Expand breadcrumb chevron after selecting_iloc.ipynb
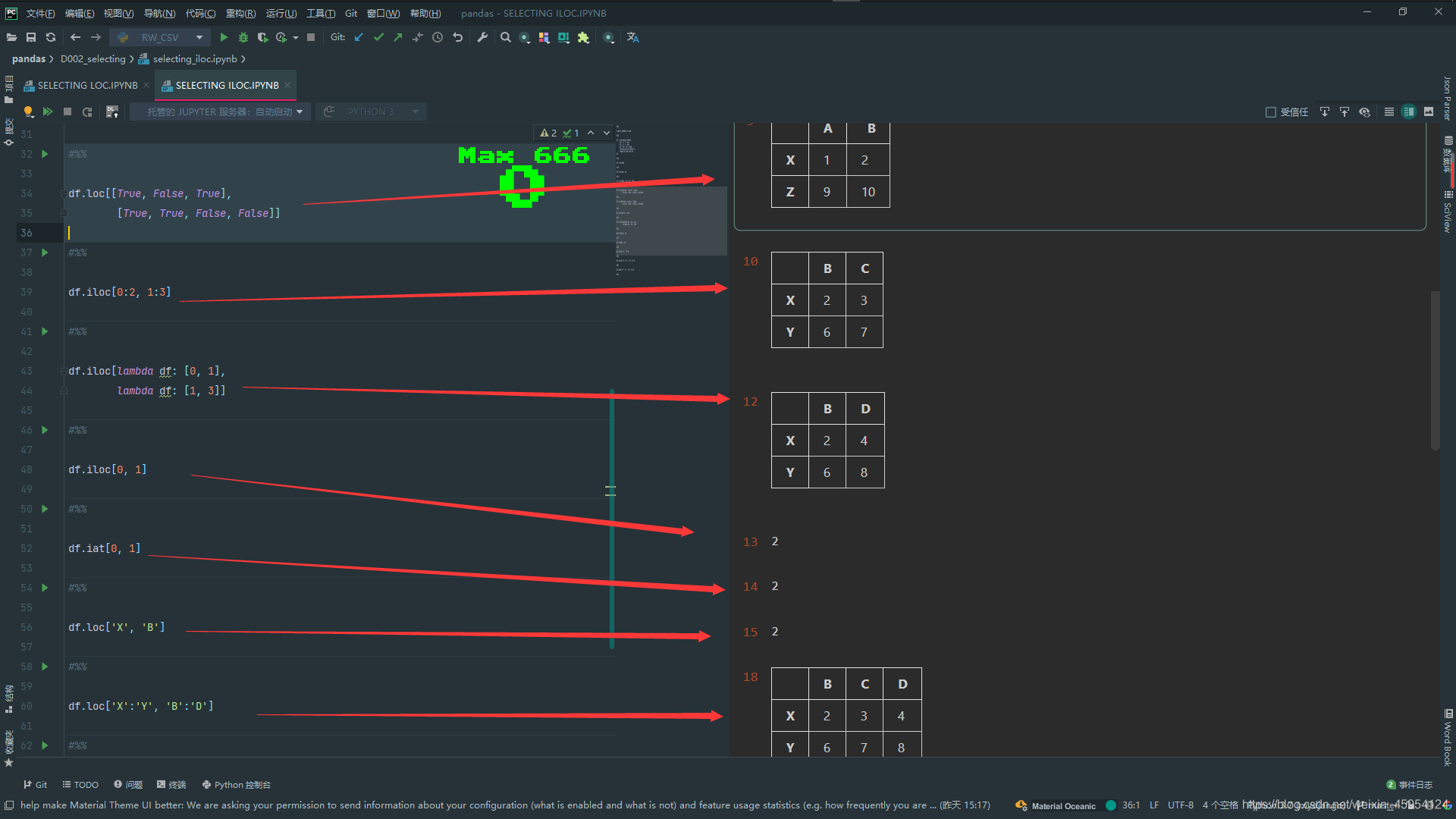 pos(243,59)
